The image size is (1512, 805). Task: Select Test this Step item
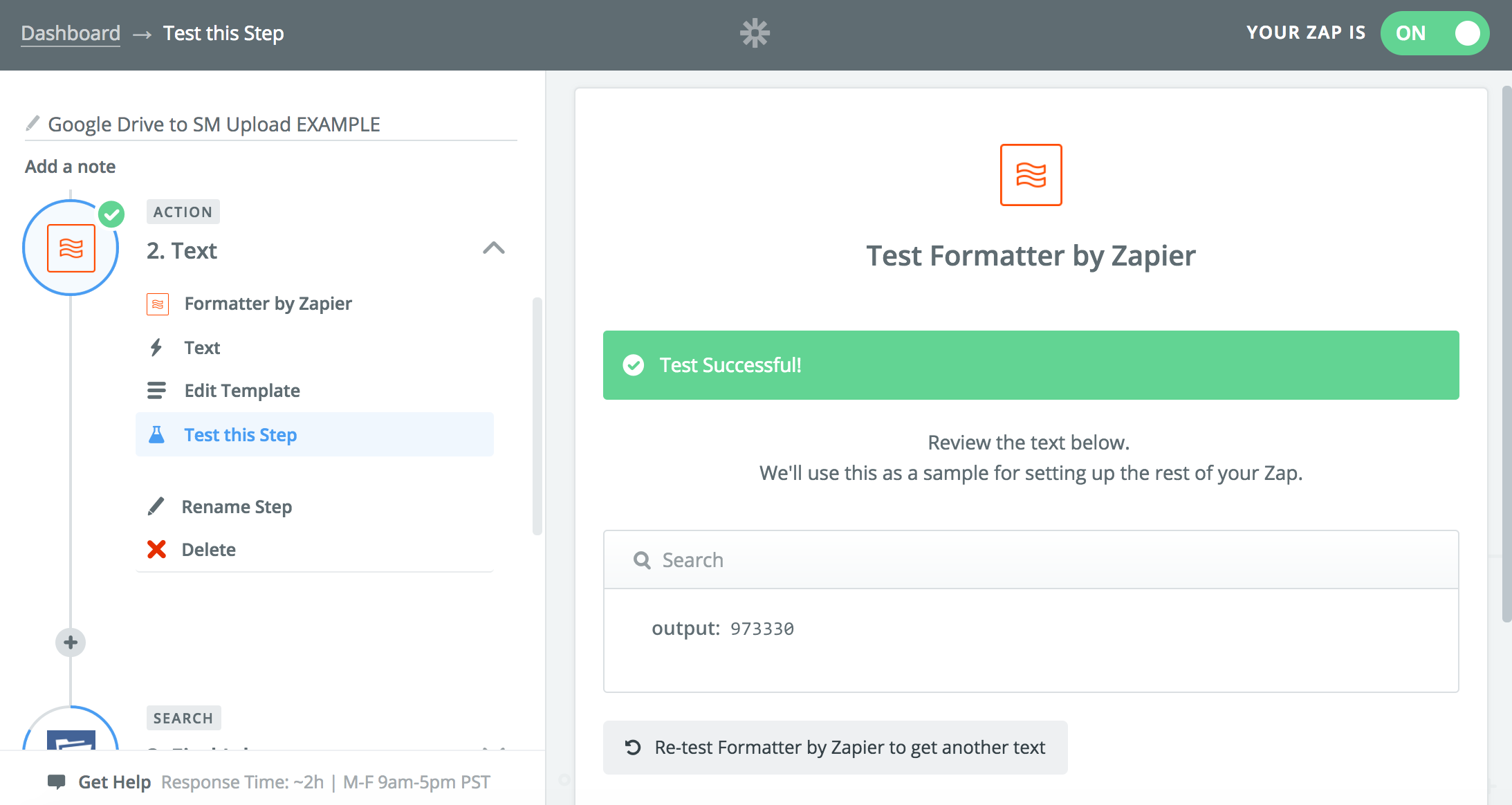tap(240, 435)
